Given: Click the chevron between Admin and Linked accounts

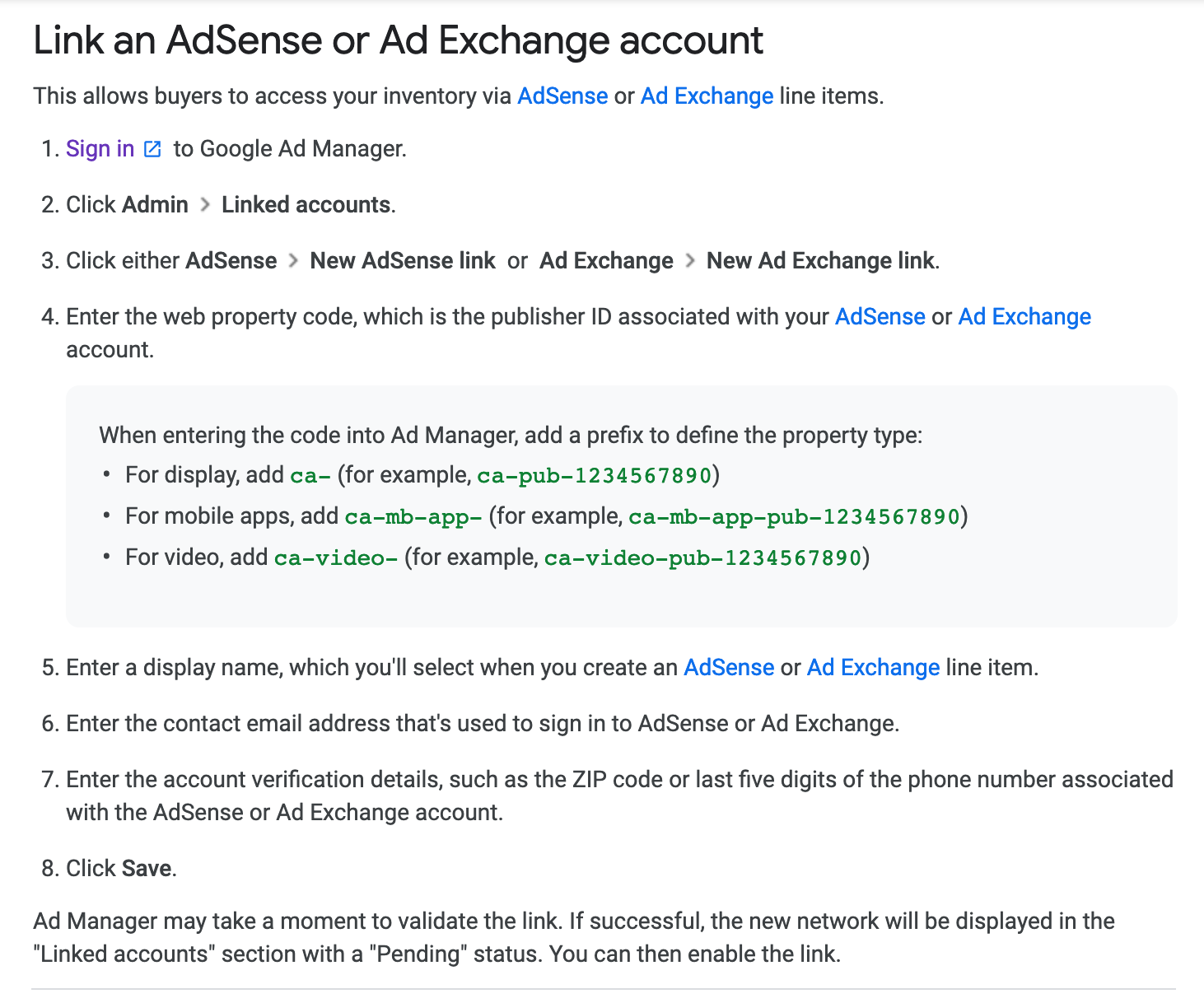Looking at the screenshot, I should click(205, 205).
